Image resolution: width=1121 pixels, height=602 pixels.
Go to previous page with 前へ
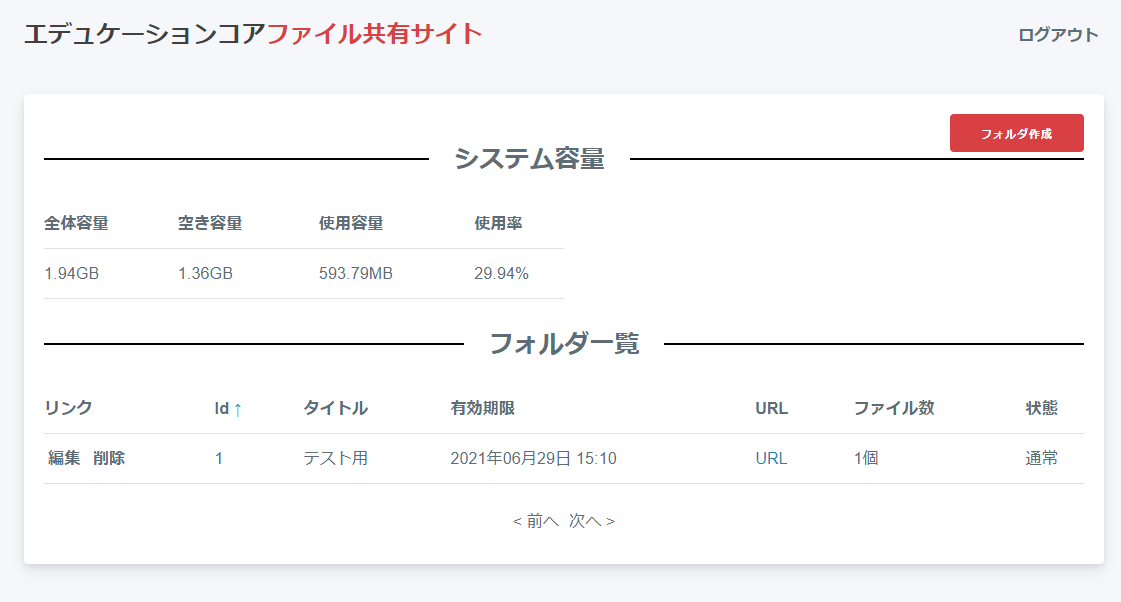[535, 521]
